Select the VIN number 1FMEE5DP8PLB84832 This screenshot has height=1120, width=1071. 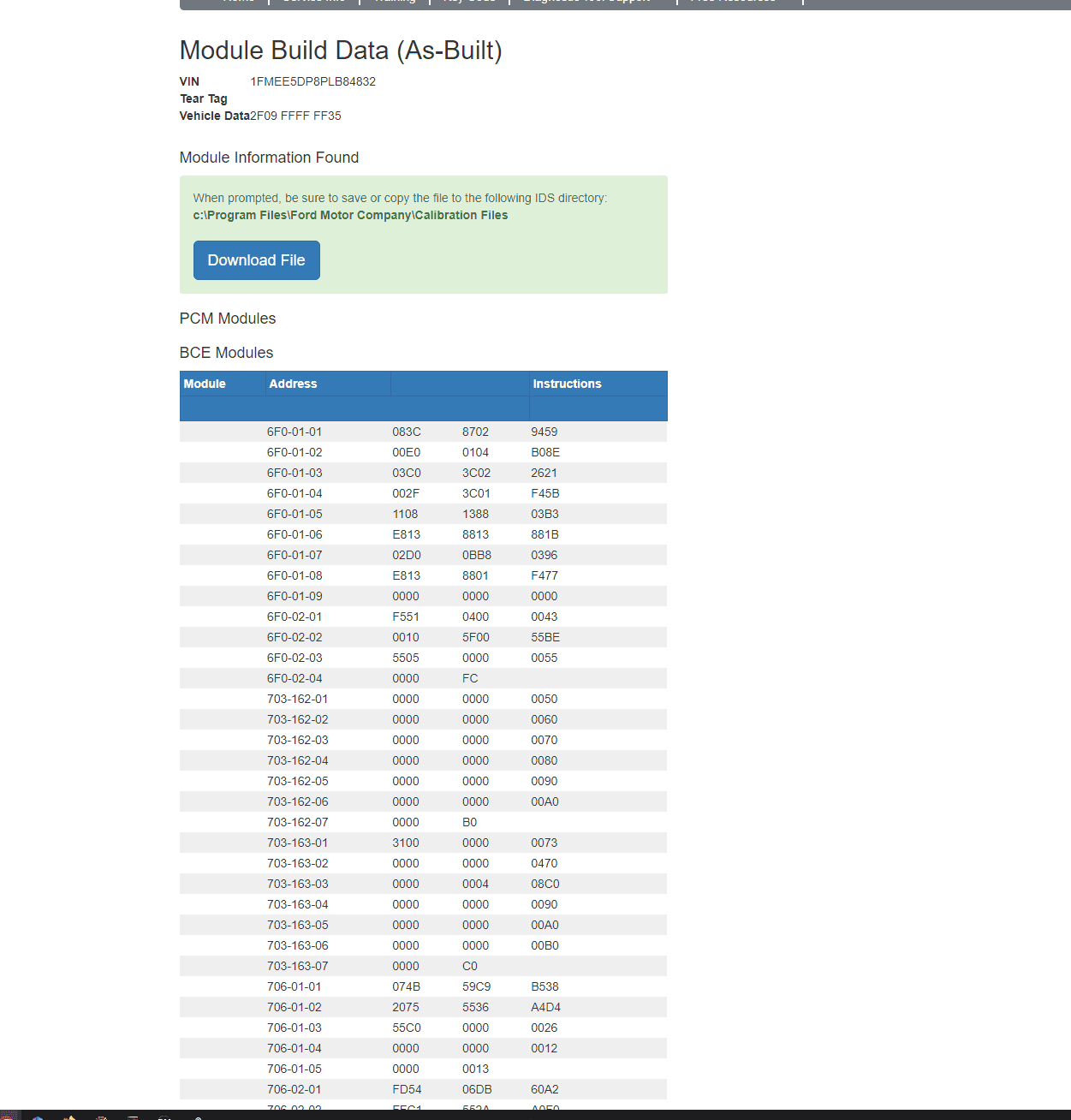coord(312,81)
